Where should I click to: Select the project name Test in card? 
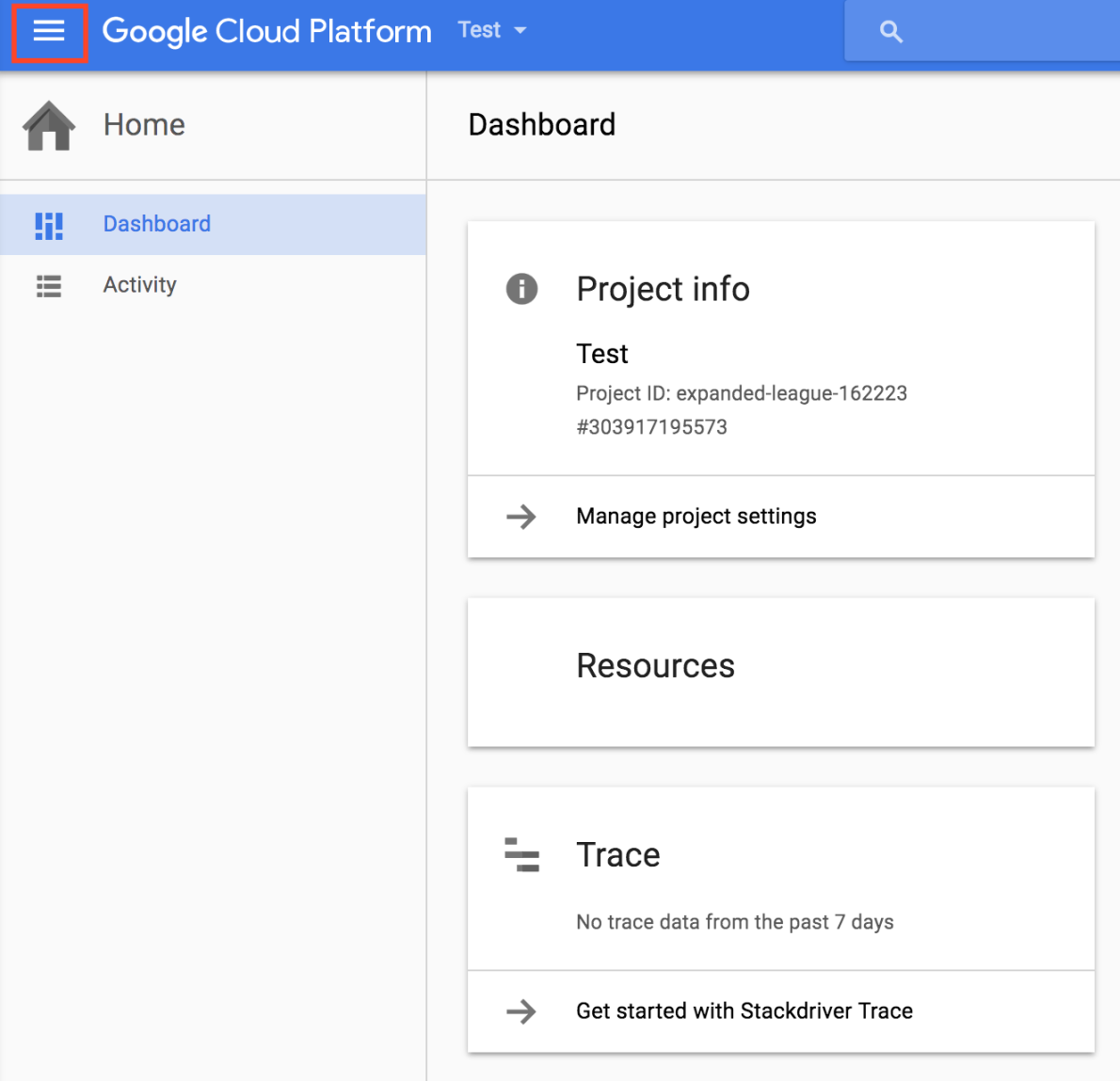pos(602,354)
